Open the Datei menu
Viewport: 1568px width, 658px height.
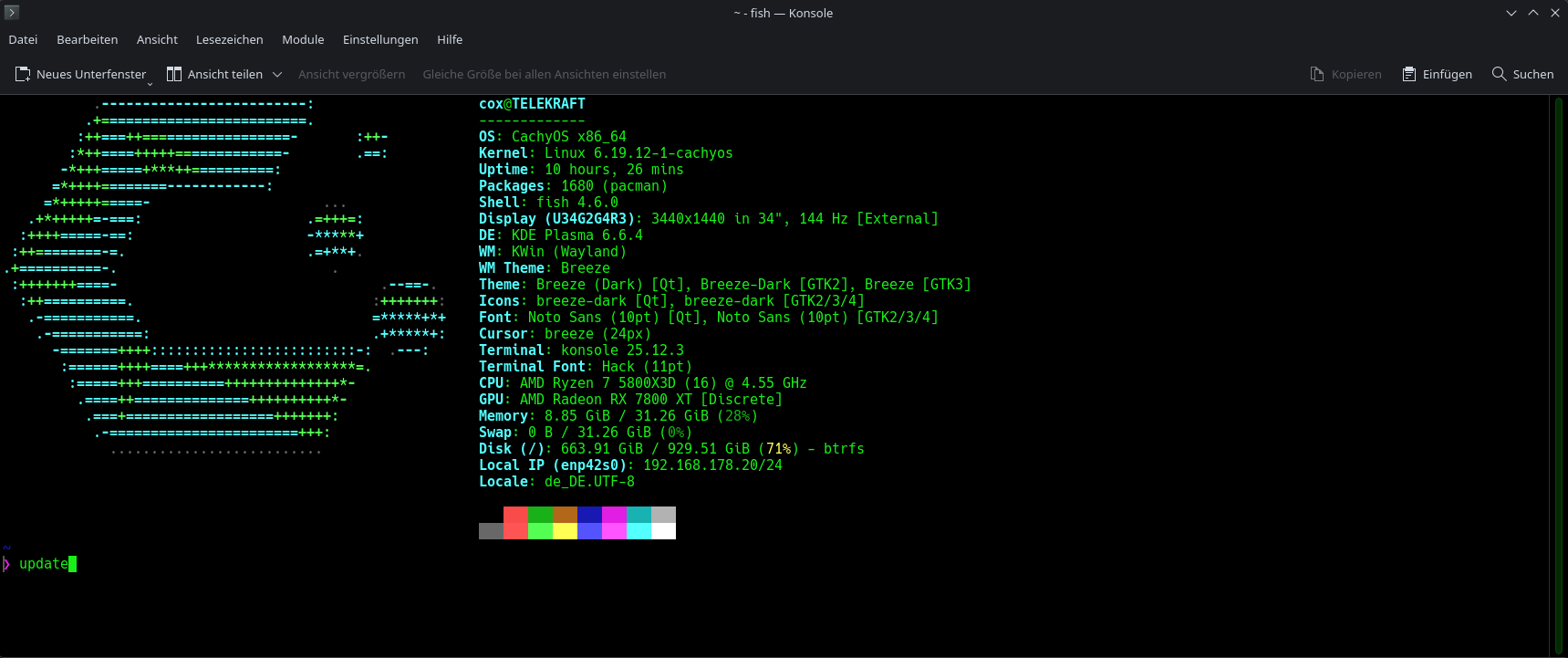[23, 39]
